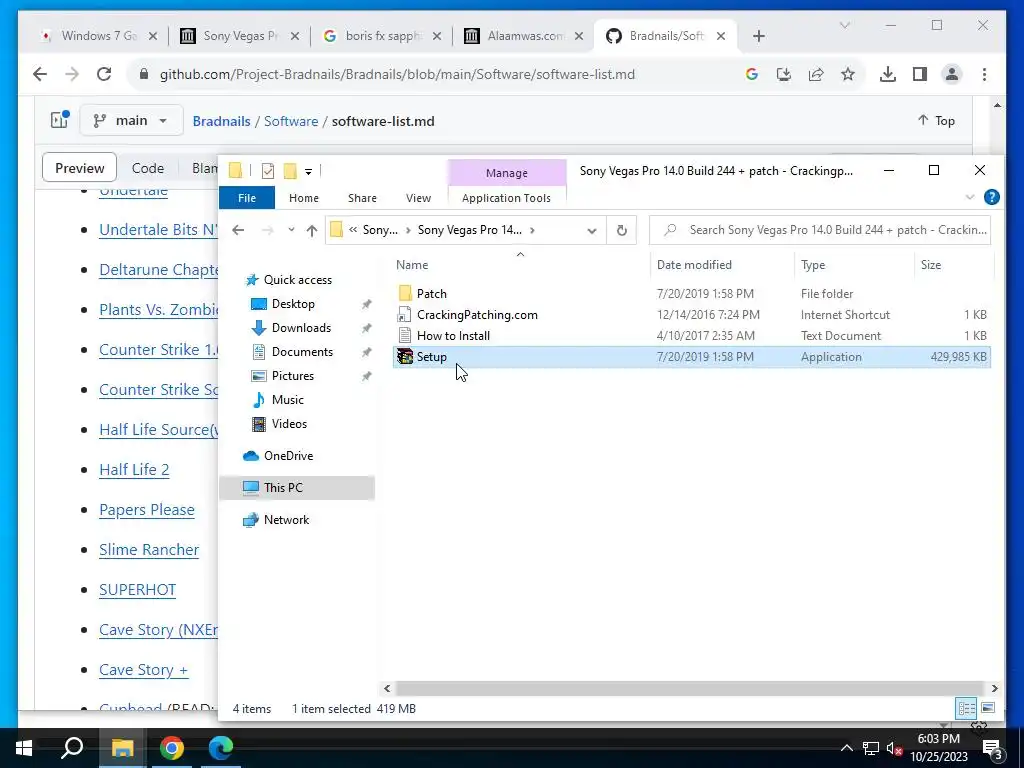Screen dimensions: 1024x768
Task: Expand the Sony Vegas Pro 14 breadcrumb arrow
Action: click(533, 230)
